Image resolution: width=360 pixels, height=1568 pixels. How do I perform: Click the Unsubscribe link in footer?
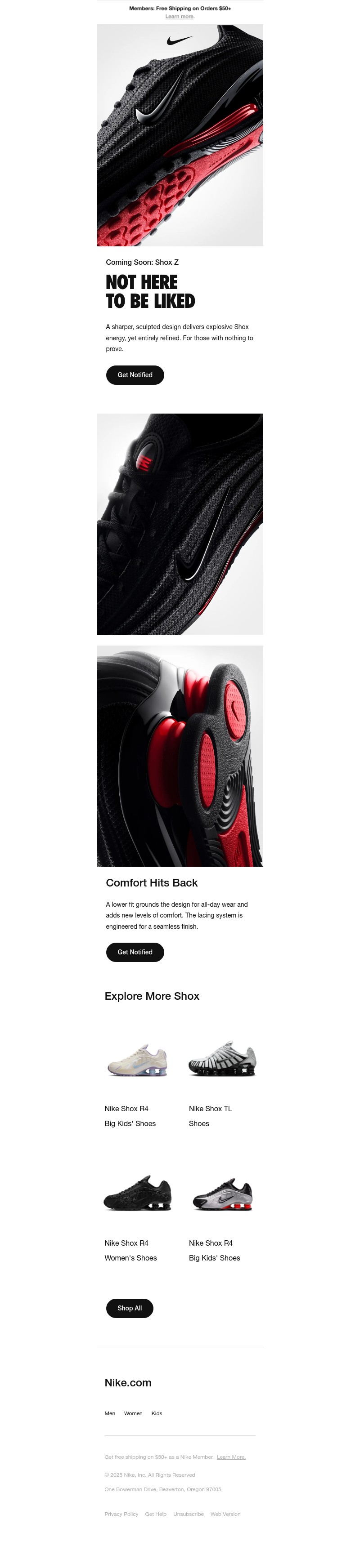[188, 1514]
